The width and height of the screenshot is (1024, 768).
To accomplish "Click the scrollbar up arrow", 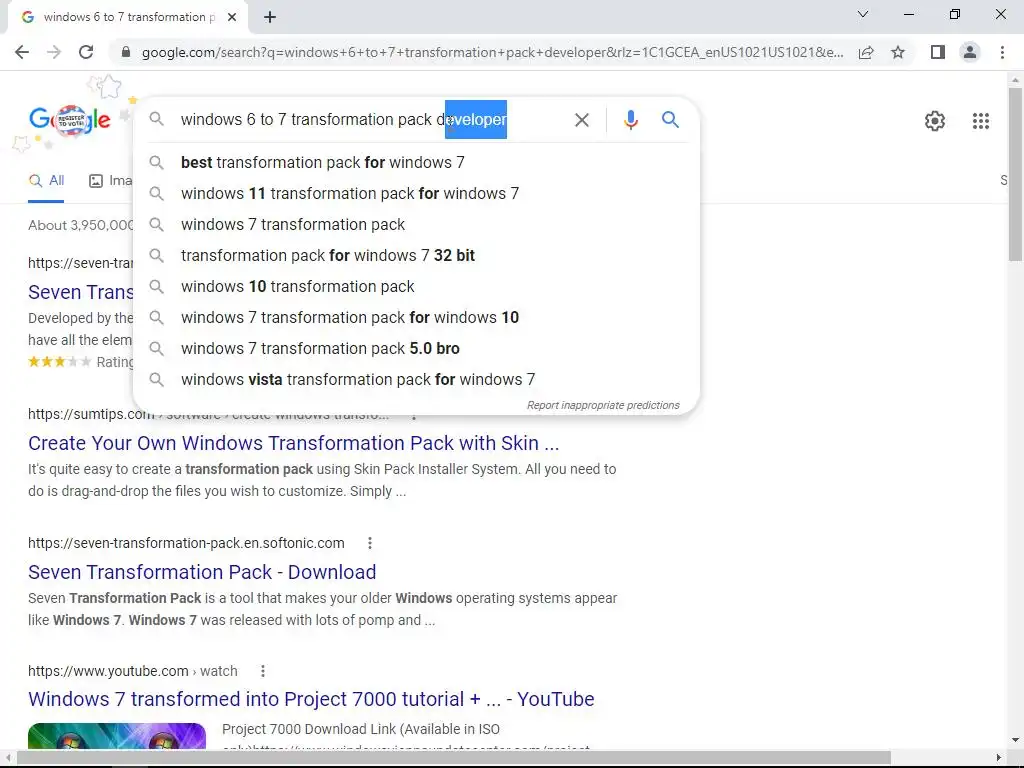I will click(1015, 80).
